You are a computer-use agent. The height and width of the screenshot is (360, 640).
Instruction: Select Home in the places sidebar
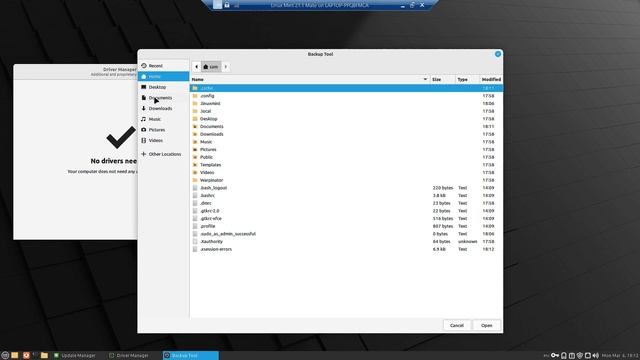coord(163,76)
